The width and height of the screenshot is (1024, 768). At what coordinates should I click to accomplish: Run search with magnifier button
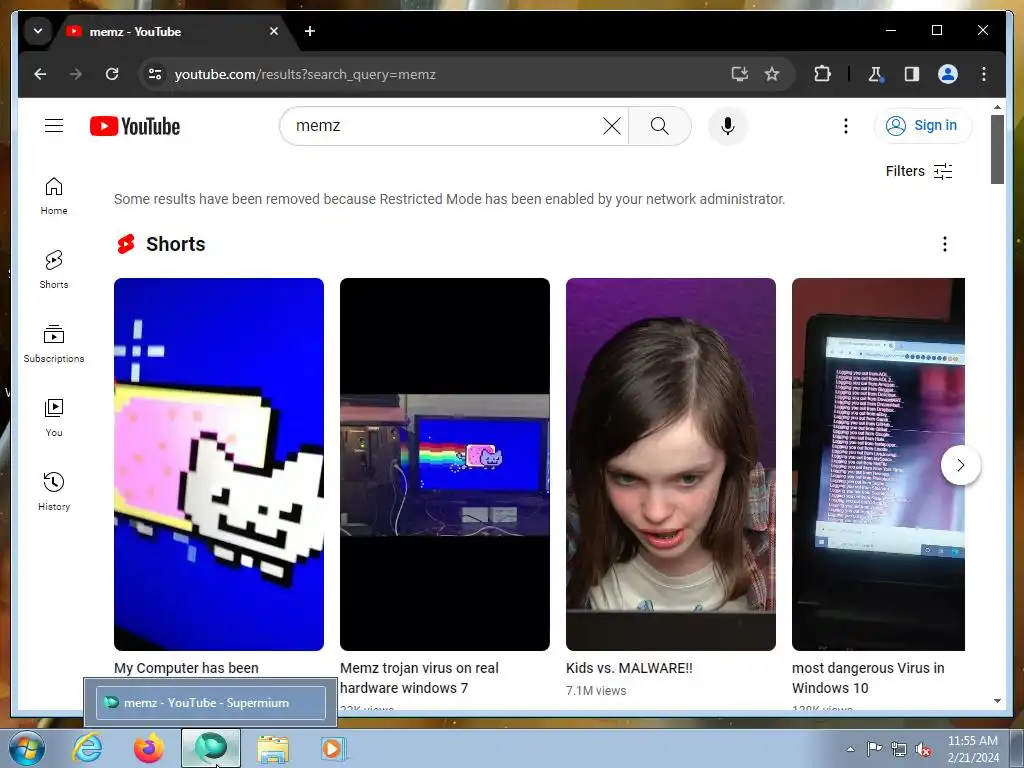tap(660, 125)
